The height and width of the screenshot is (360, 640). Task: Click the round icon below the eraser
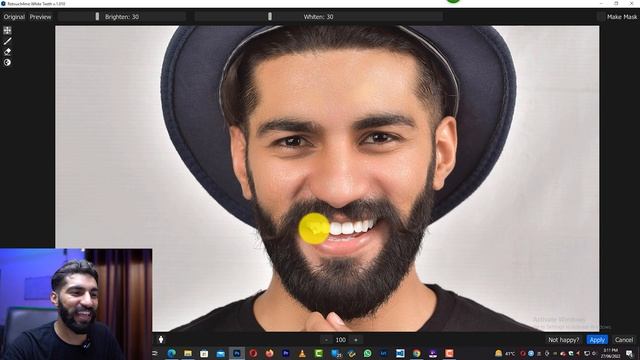7,62
